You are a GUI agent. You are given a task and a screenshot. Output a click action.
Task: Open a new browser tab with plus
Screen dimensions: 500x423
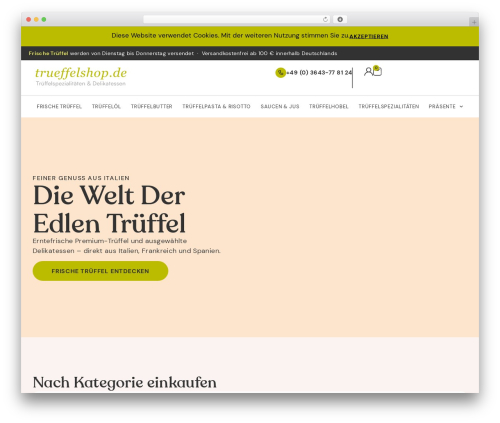pos(474,22)
